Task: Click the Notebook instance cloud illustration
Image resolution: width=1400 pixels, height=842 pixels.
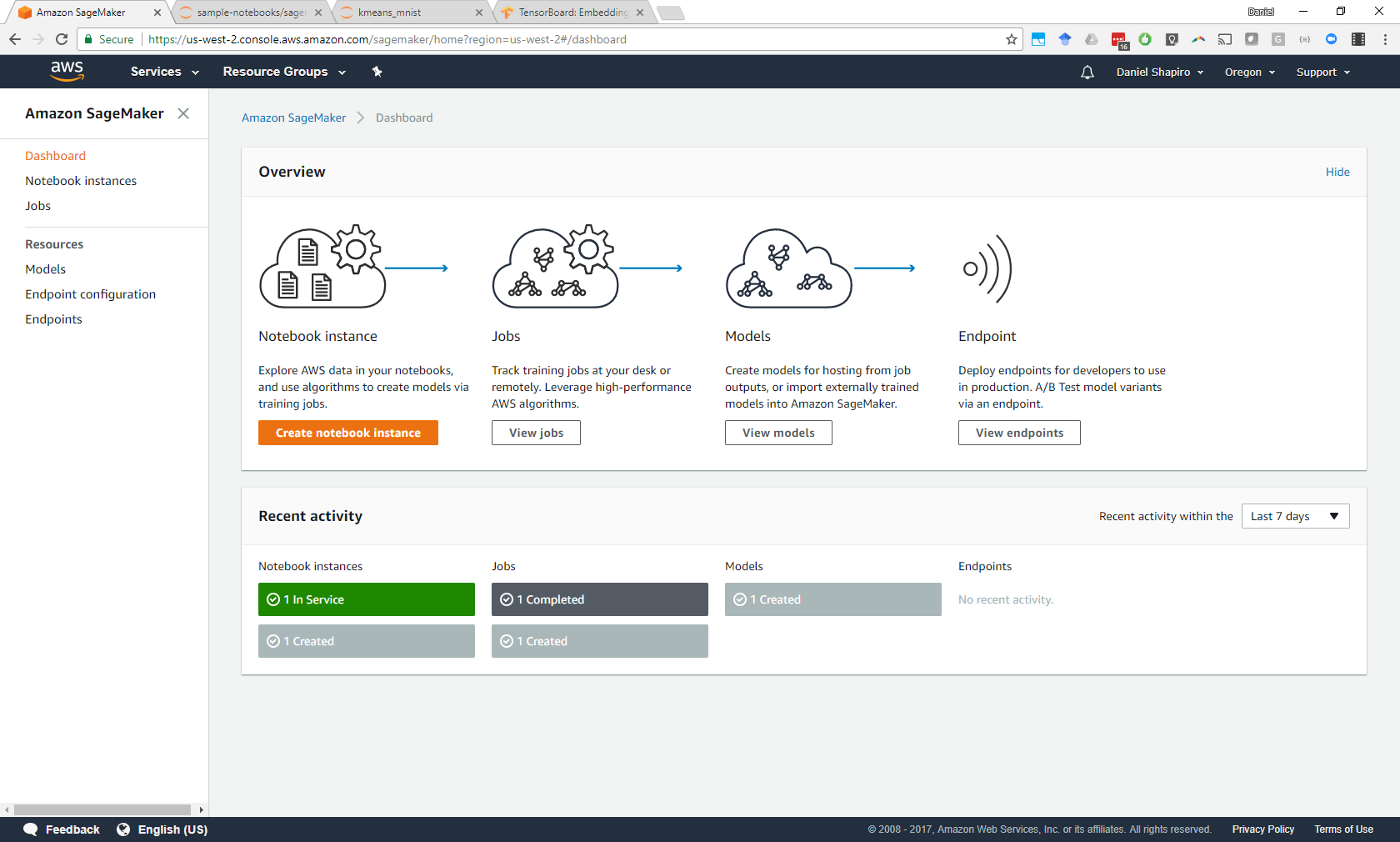Action: pos(322,267)
